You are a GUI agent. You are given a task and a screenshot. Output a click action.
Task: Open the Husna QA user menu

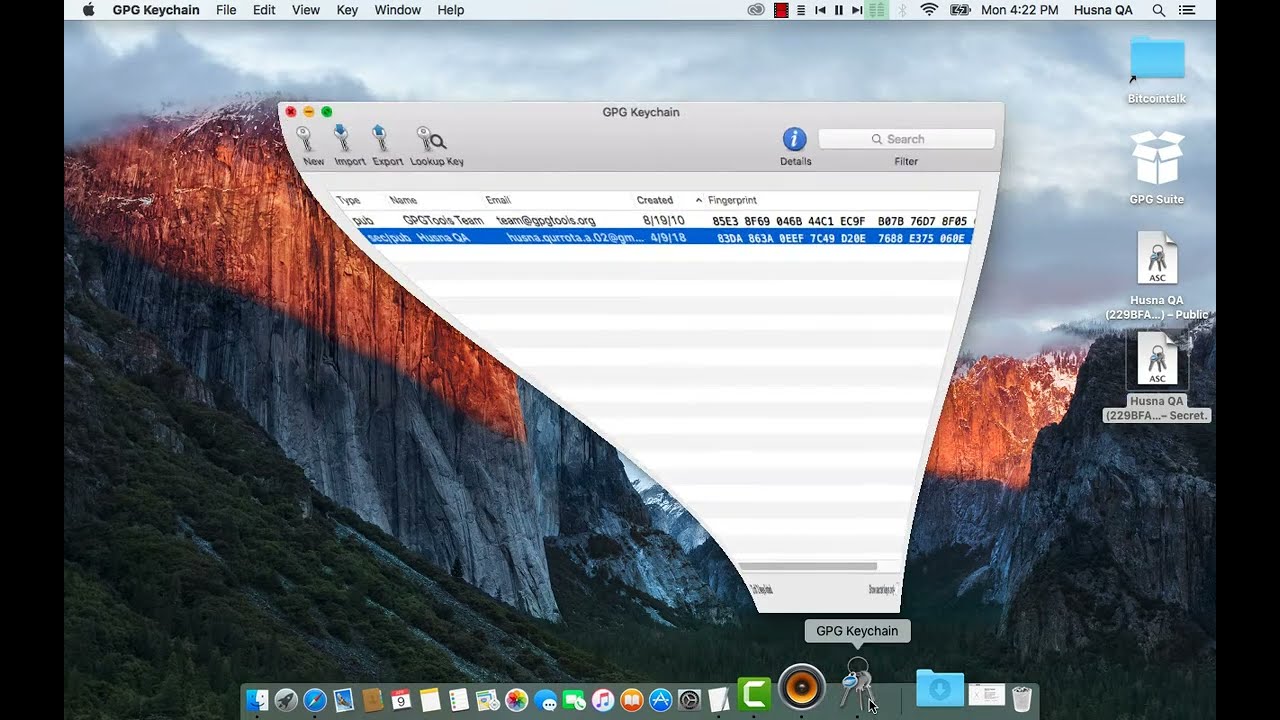tap(1103, 10)
